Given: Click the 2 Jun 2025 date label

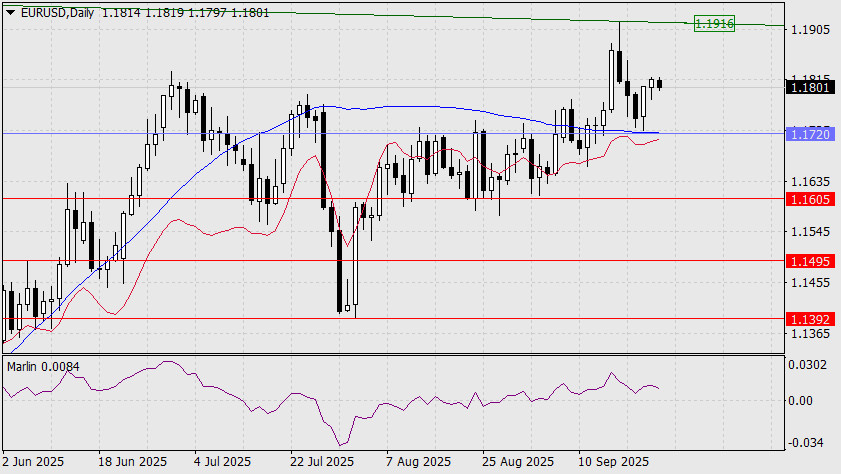Looking at the screenshot, I should coord(34,462).
